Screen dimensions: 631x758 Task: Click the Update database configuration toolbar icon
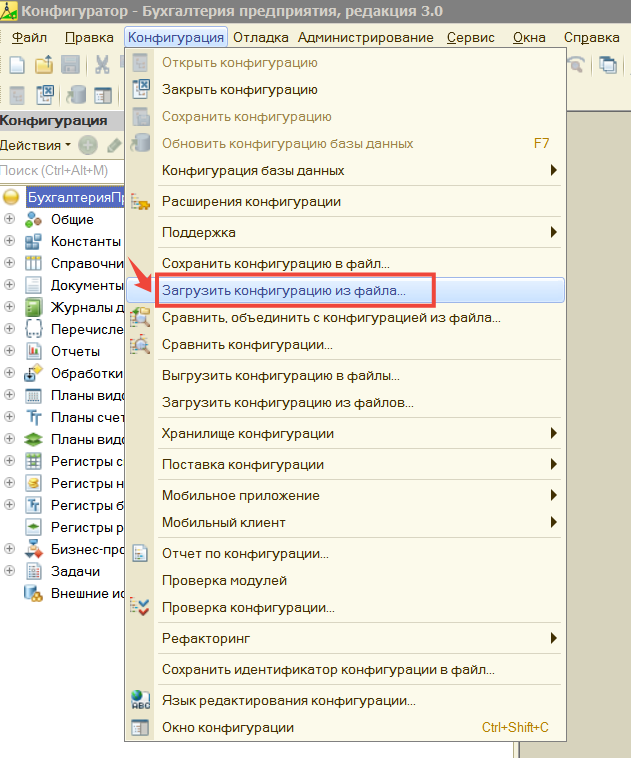[x=76, y=95]
